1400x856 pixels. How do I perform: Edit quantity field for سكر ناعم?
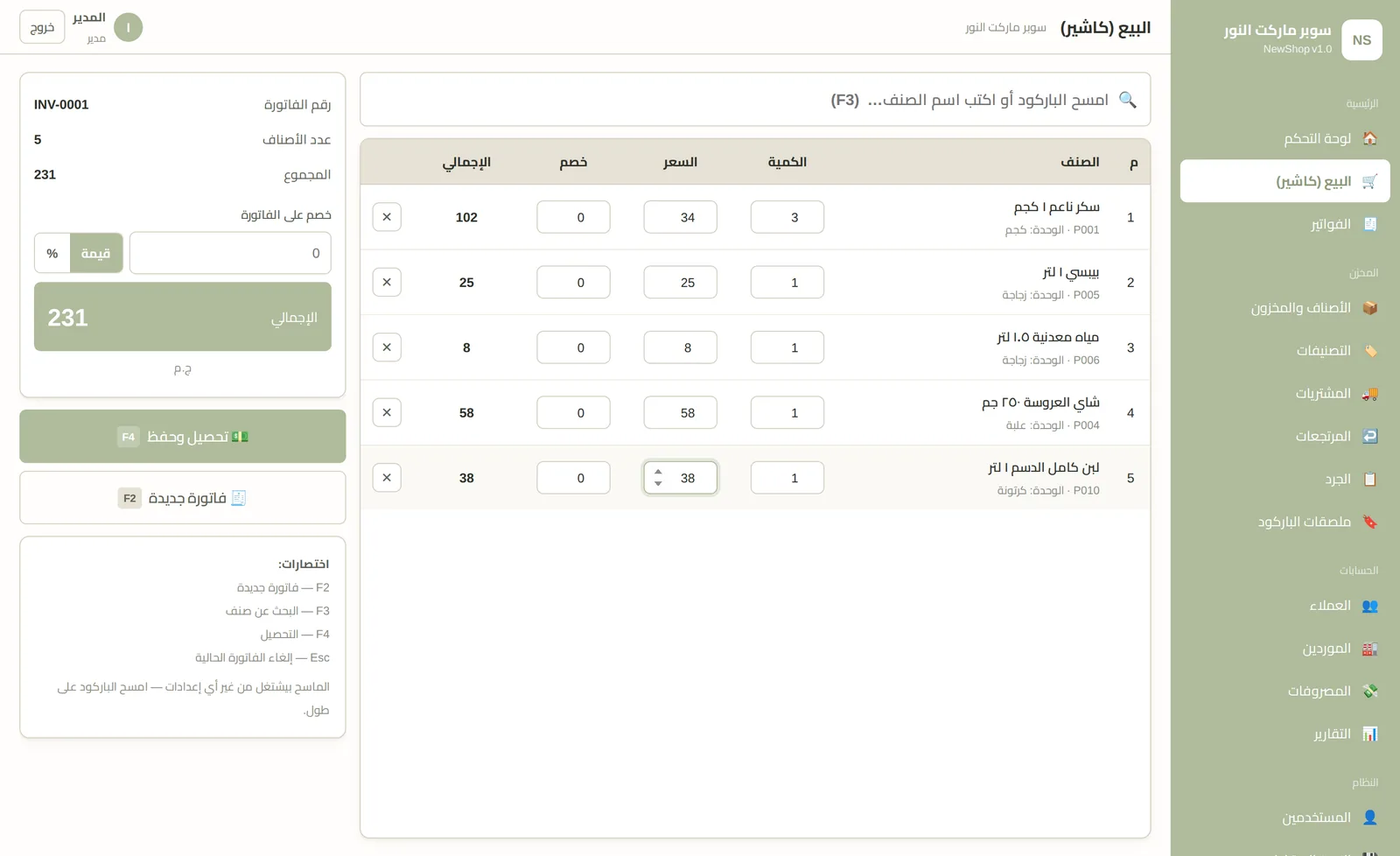pyautogui.click(x=787, y=217)
